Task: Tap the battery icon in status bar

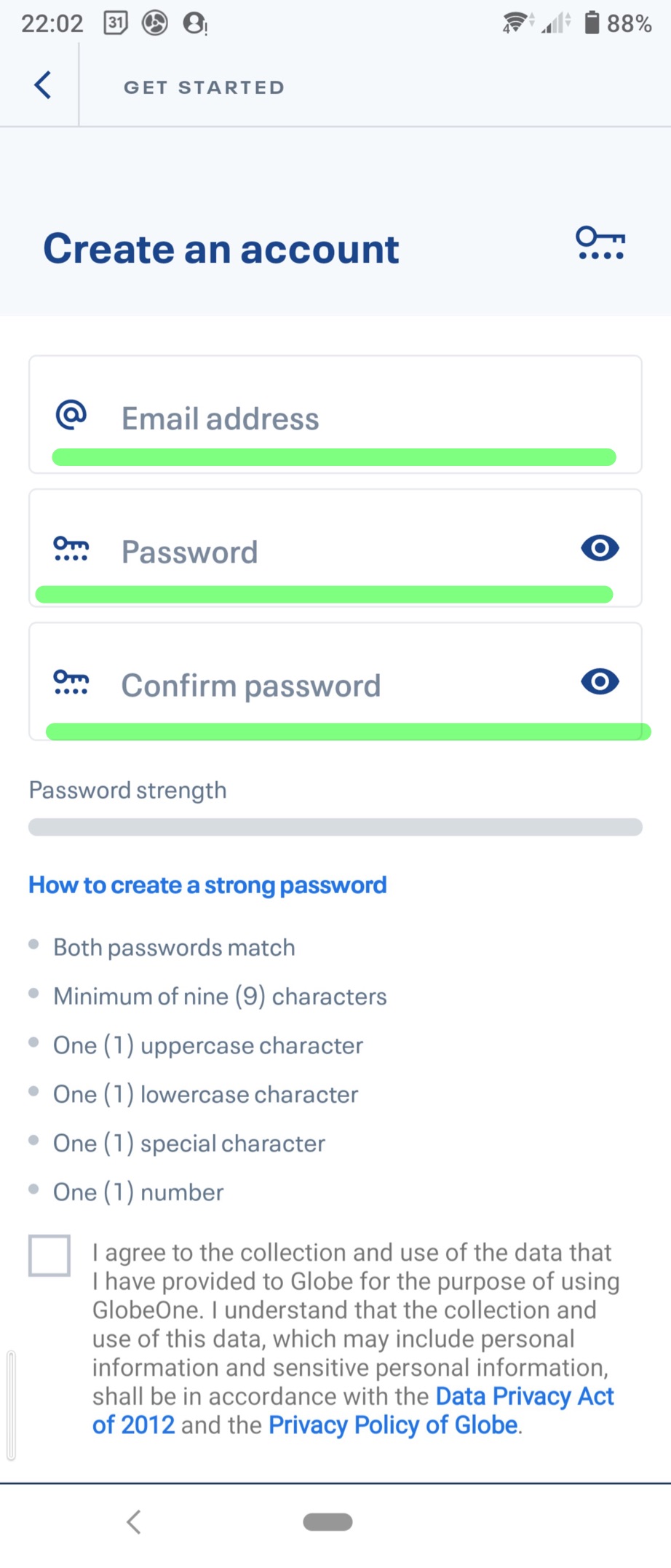Action: click(592, 23)
